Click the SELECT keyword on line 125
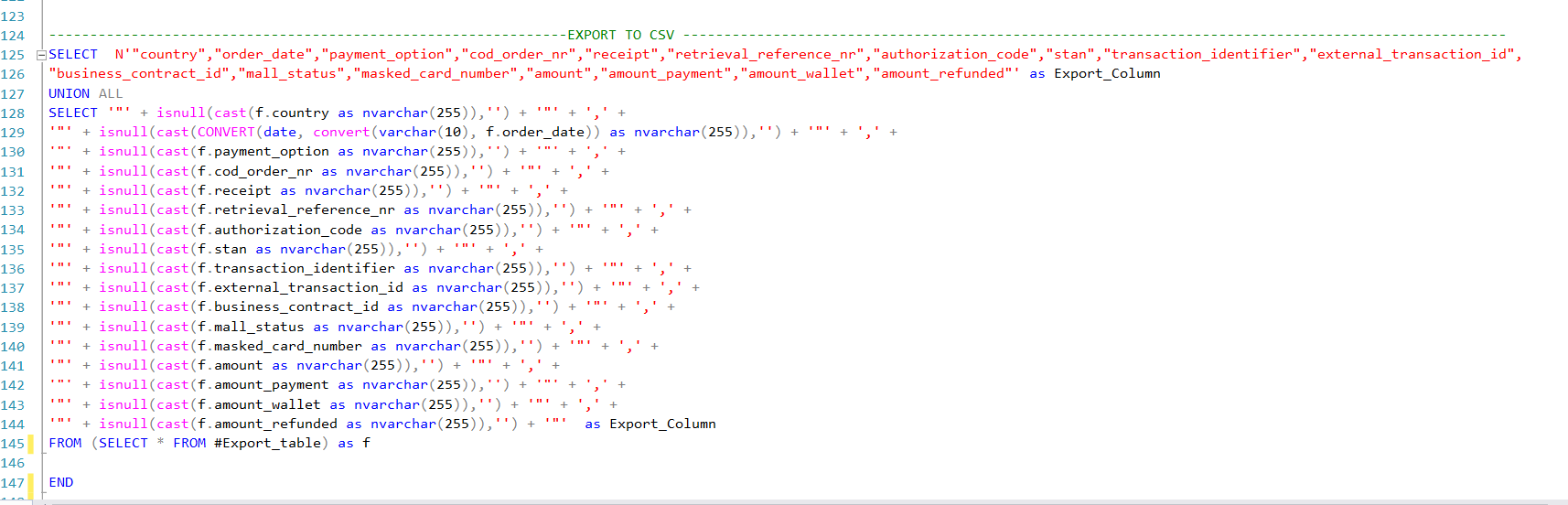The image size is (1568, 505). pyautogui.click(x=73, y=54)
